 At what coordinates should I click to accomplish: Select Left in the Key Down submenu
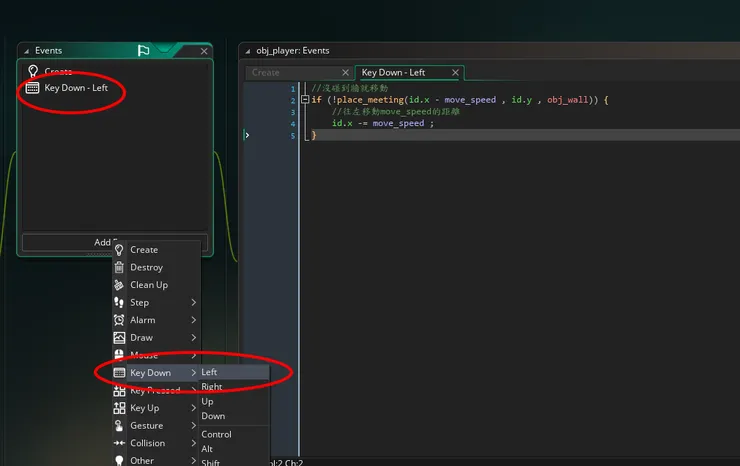tap(235, 372)
